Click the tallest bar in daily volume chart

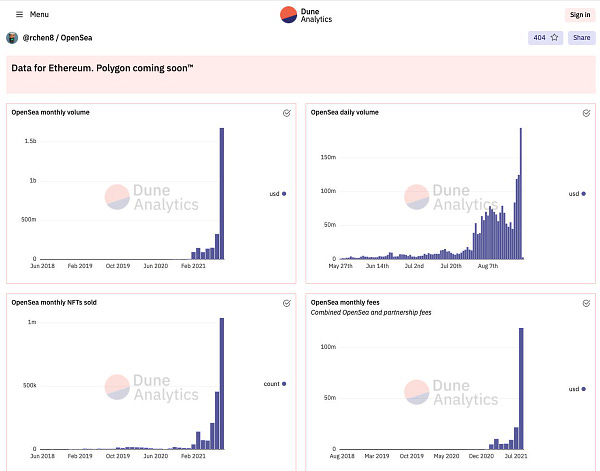tap(521, 194)
